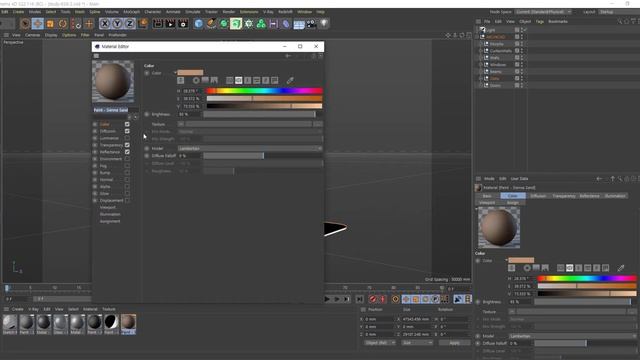Toggle the Reflectance channel checkbox
This screenshot has width=640, height=360.
click(x=127, y=152)
